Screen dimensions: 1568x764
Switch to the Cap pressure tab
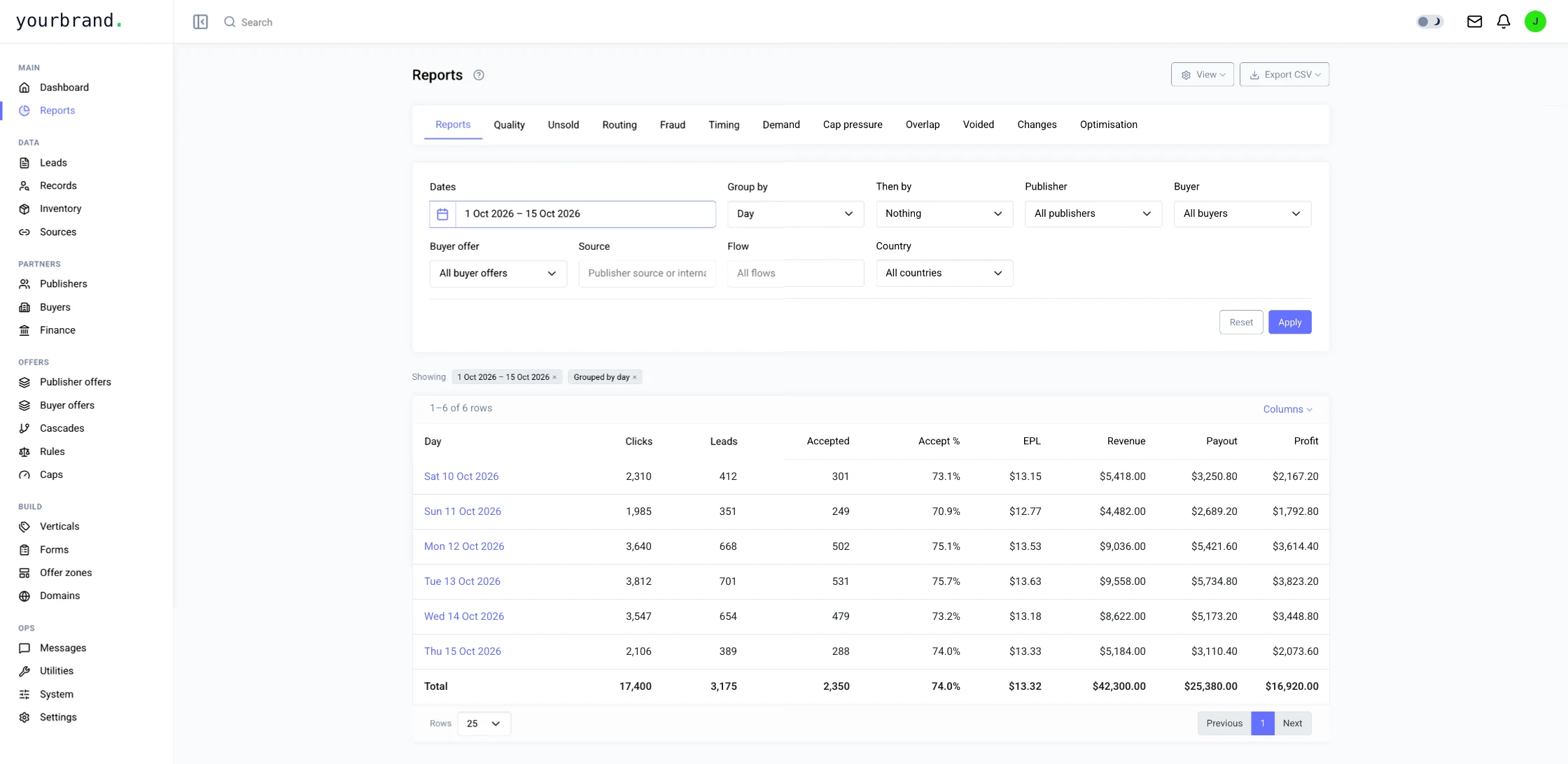tap(852, 125)
